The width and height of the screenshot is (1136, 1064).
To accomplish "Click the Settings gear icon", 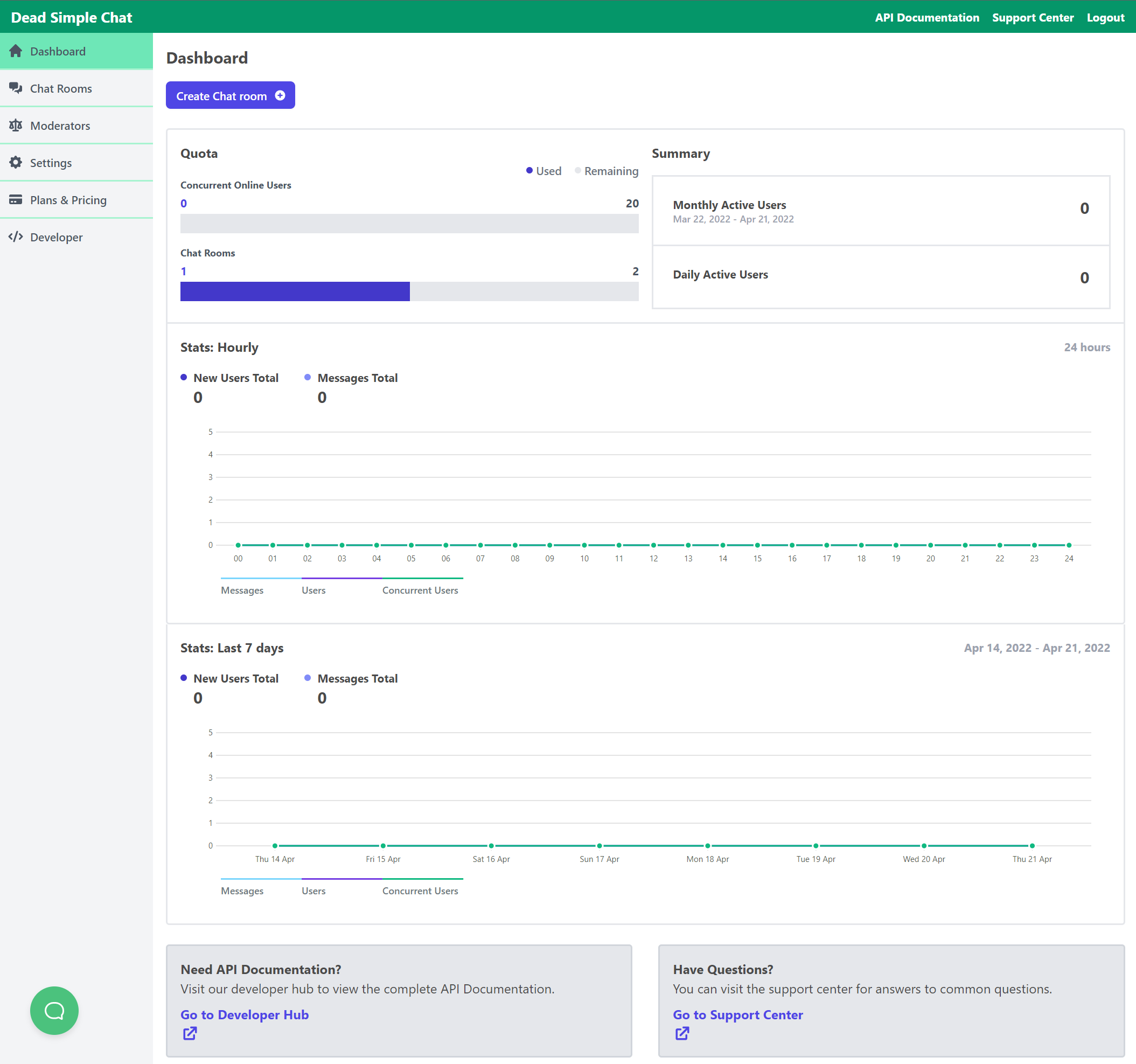I will 16,162.
